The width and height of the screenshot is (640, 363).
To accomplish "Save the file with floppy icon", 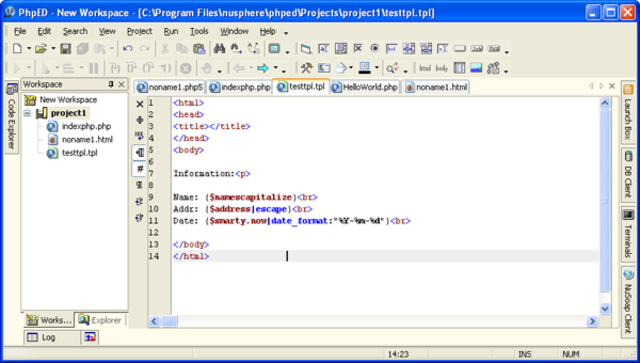I will 66,49.
